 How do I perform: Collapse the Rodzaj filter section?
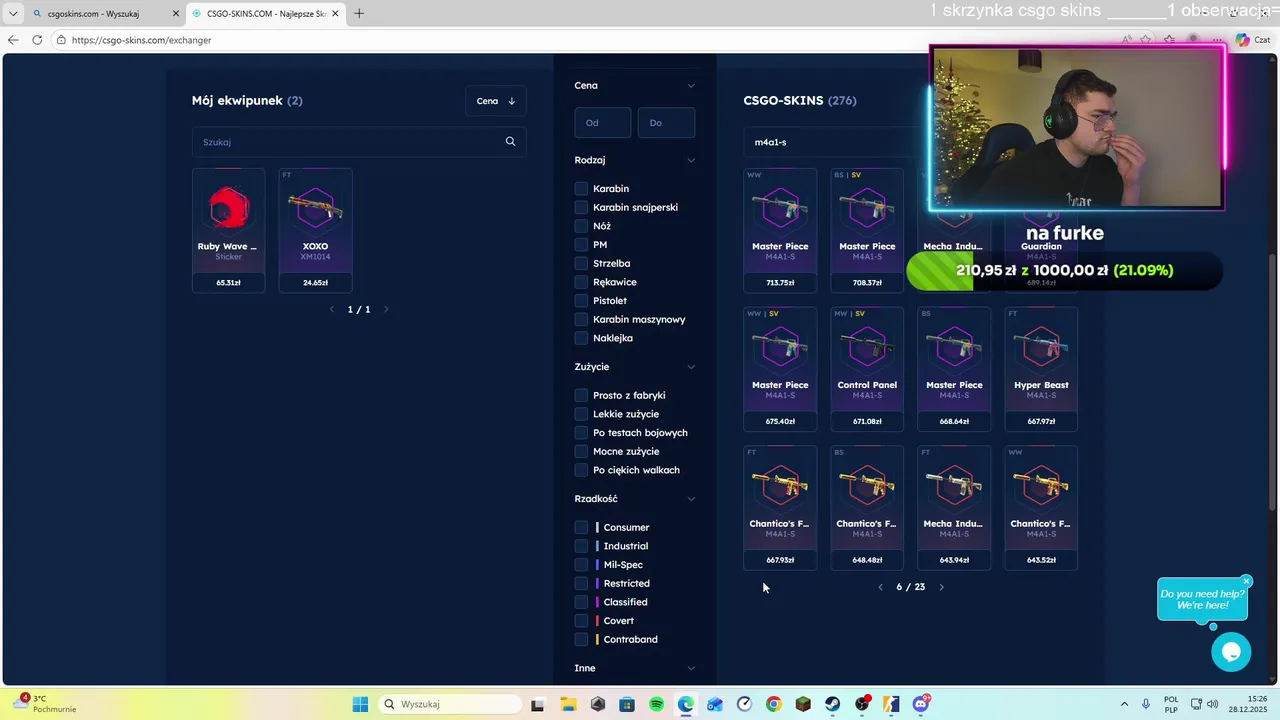click(690, 160)
